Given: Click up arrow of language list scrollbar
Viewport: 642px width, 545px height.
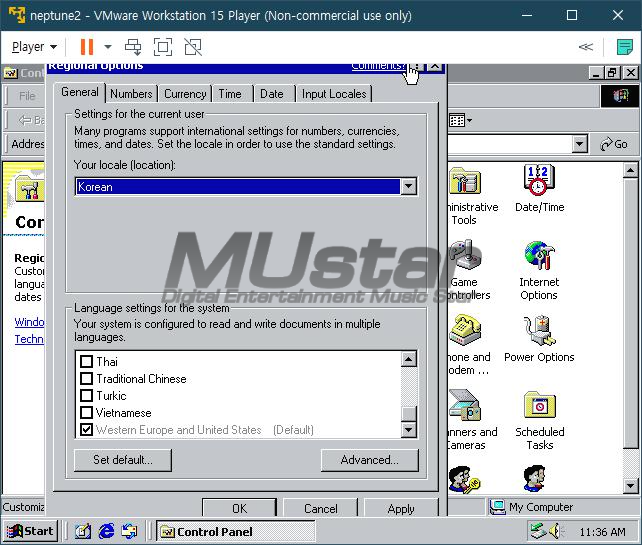Looking at the screenshot, I should coord(409,359).
